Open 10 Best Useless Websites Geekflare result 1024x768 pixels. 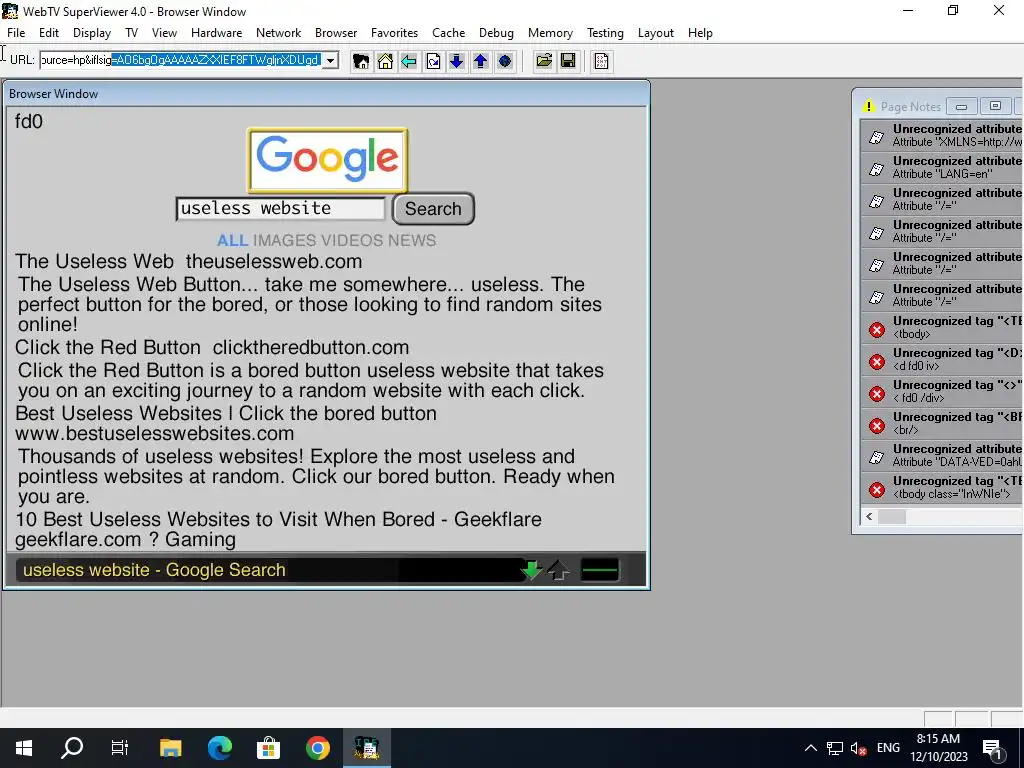278,529
